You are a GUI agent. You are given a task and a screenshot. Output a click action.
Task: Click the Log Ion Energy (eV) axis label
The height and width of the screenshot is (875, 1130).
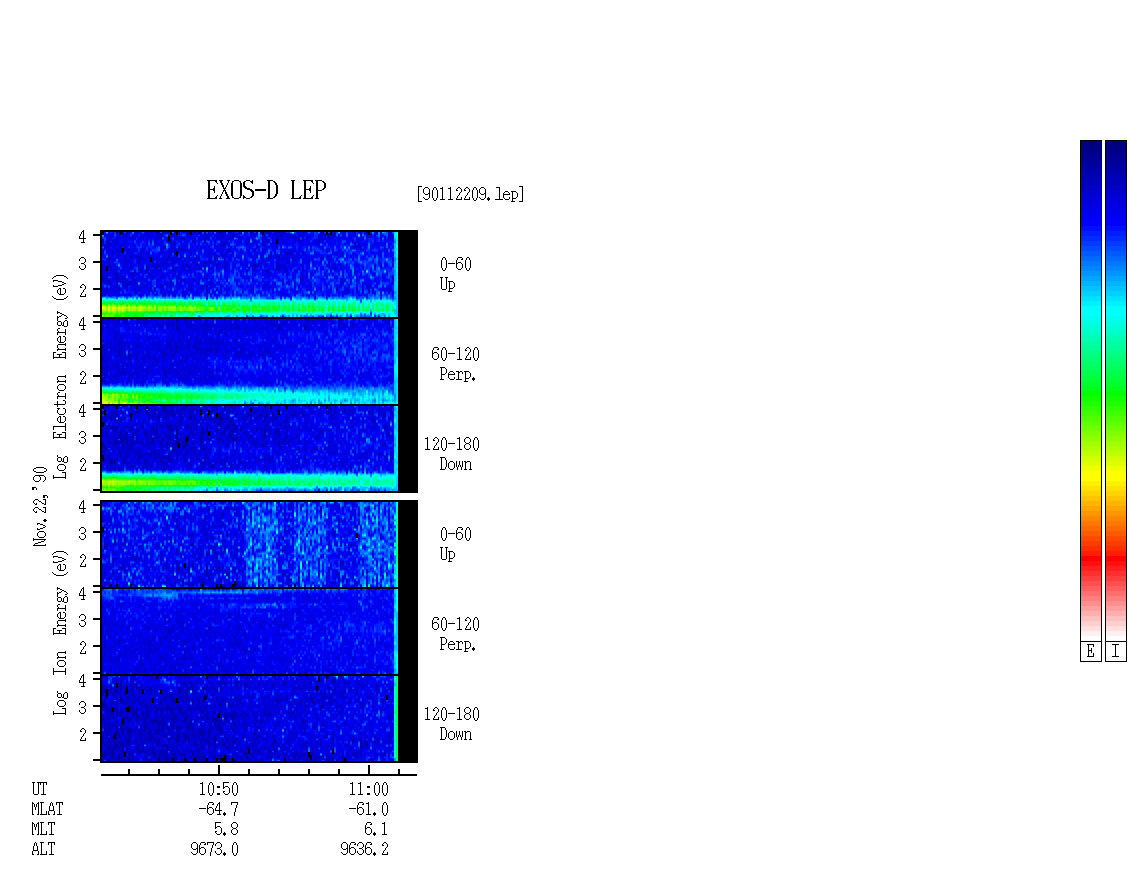pos(60,633)
